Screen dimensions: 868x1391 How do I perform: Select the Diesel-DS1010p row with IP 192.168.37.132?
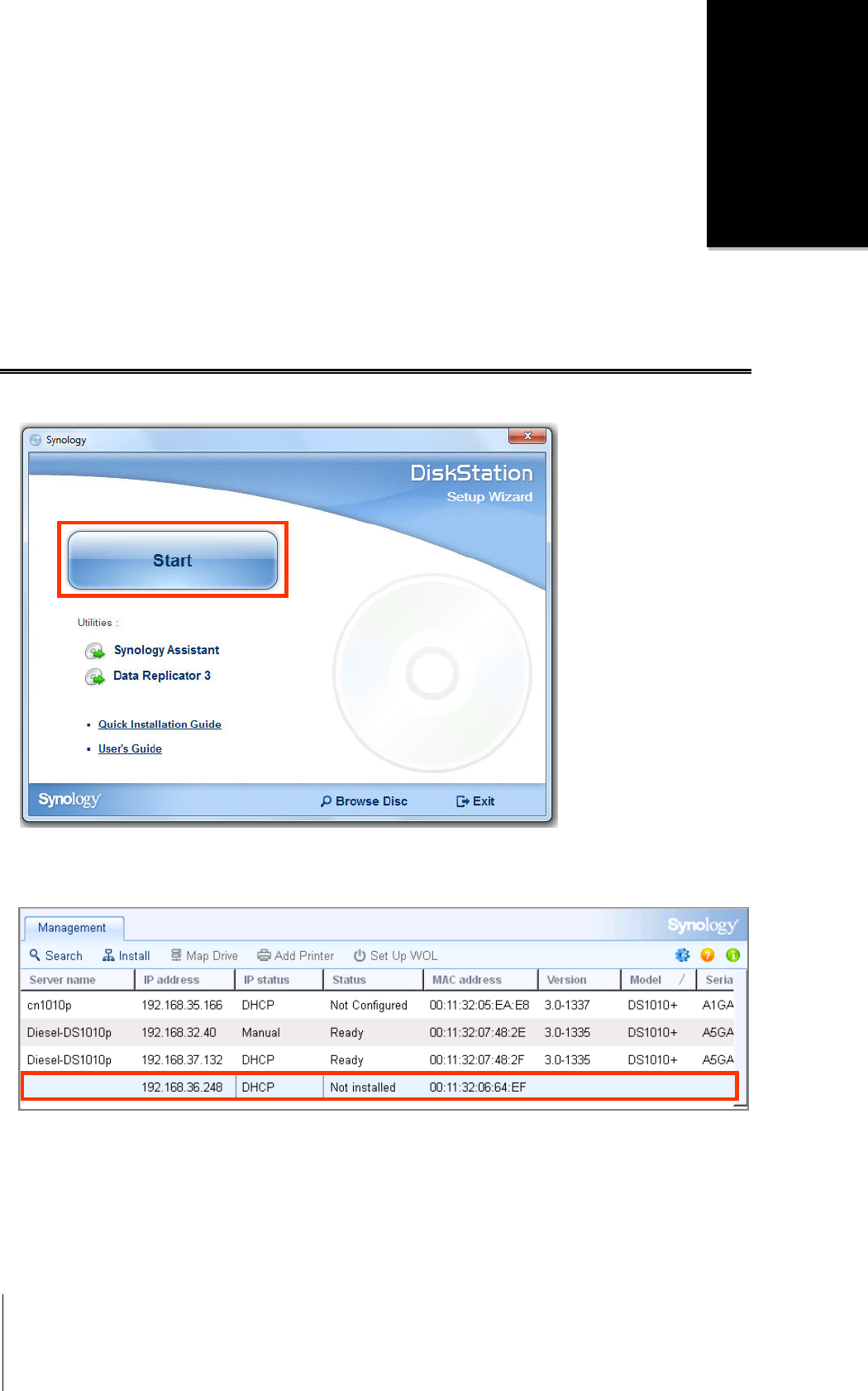click(x=377, y=1059)
